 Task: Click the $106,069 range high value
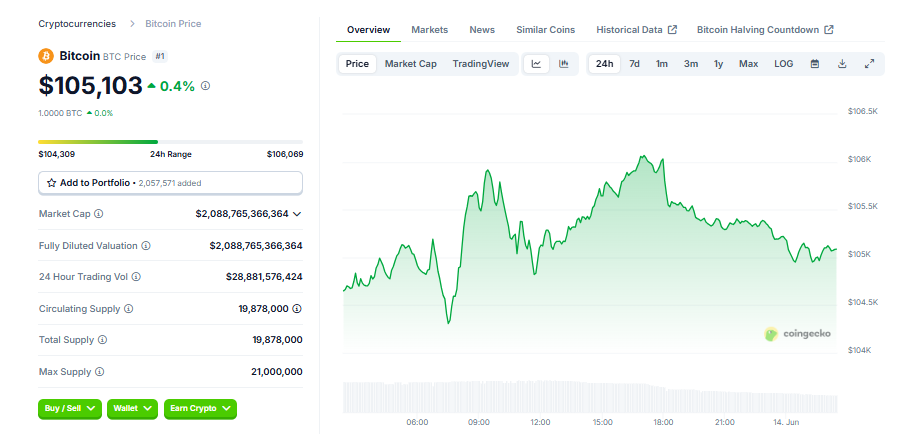tap(285, 154)
